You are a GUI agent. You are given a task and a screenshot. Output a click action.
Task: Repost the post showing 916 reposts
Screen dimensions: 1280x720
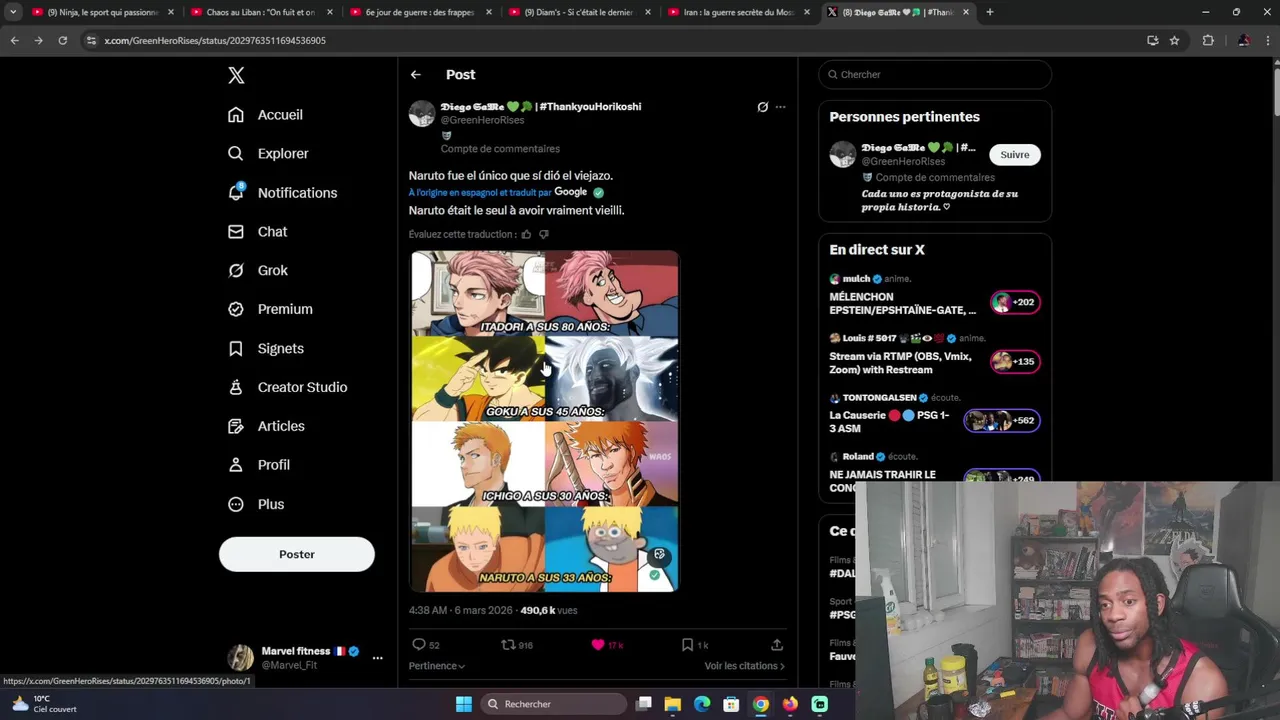point(517,645)
